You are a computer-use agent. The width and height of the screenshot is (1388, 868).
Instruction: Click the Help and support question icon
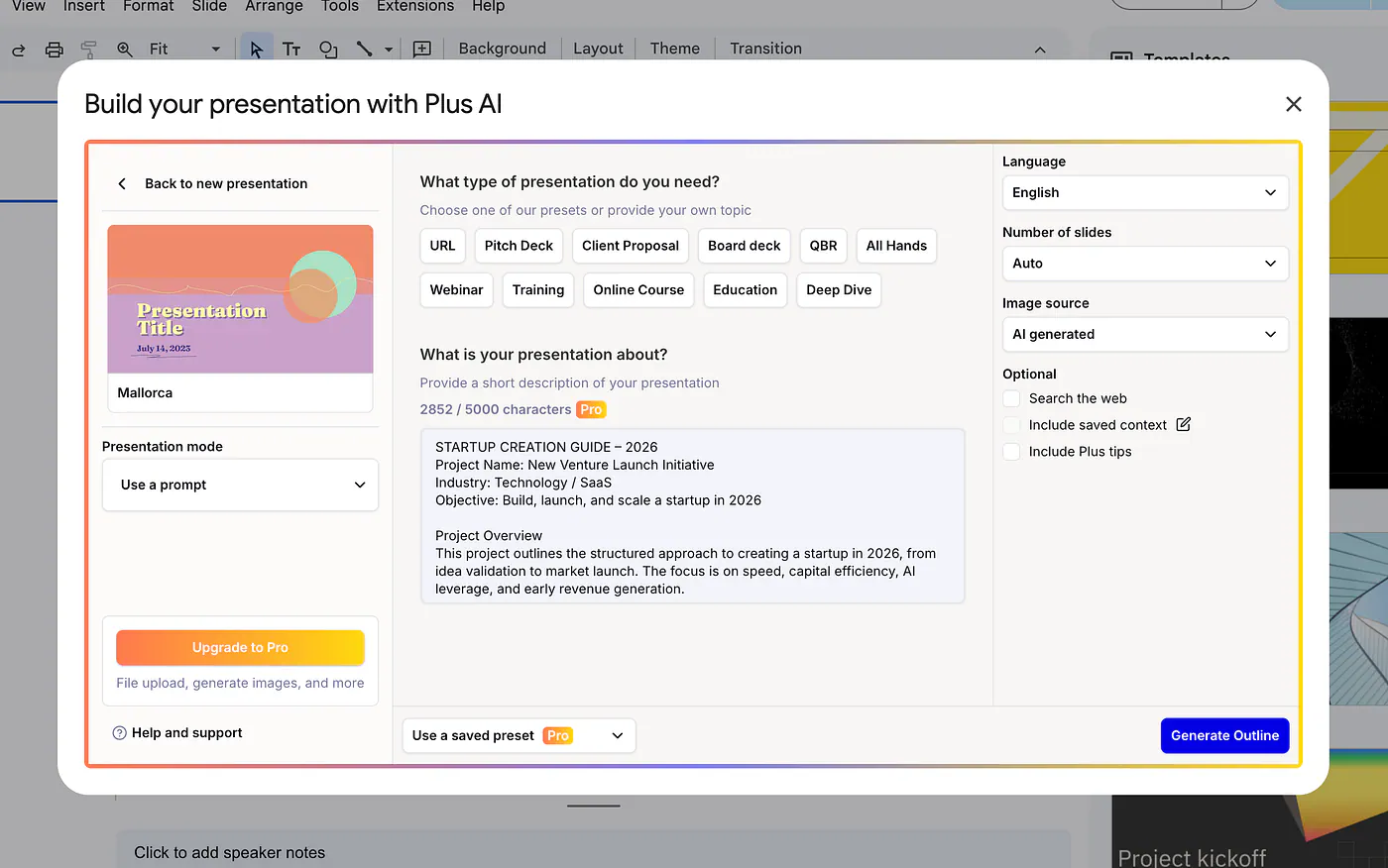coord(120,733)
